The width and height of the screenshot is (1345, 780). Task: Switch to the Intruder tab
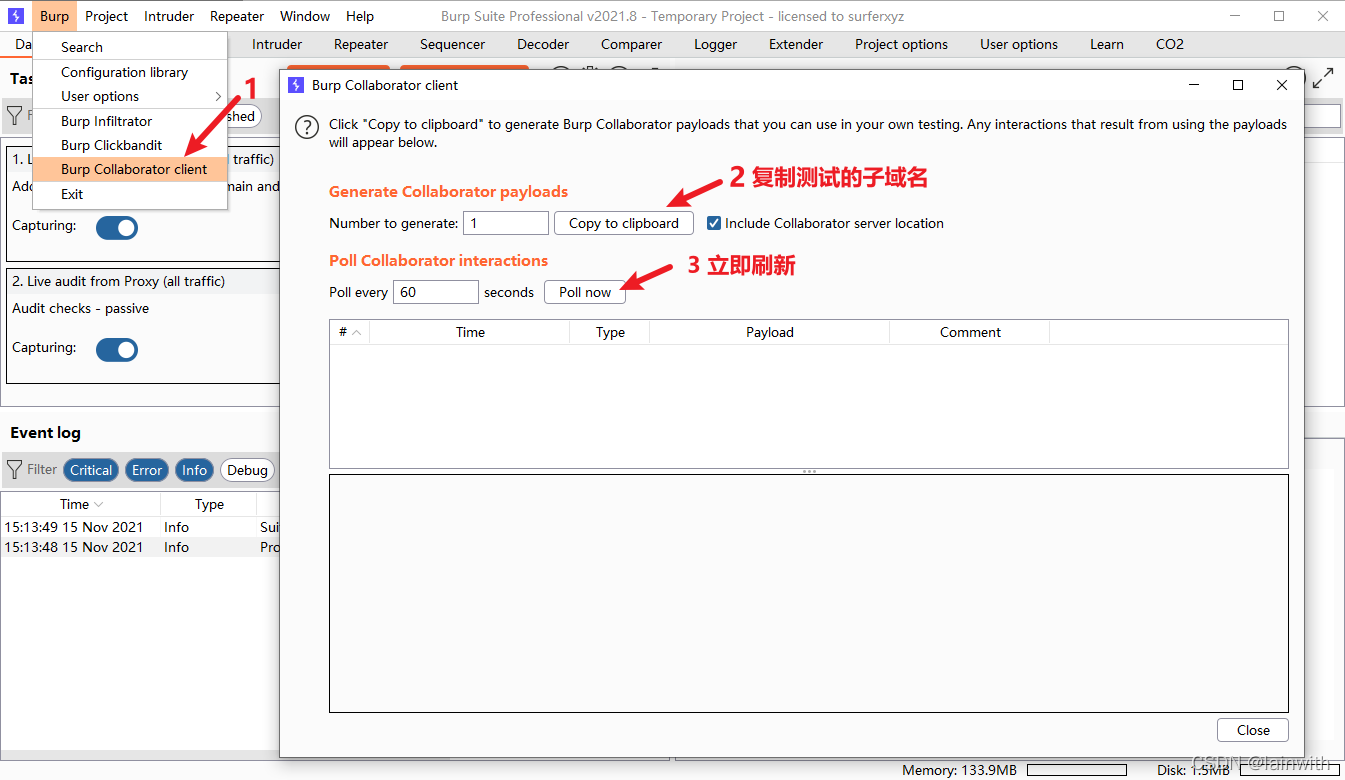pyautogui.click(x=277, y=44)
